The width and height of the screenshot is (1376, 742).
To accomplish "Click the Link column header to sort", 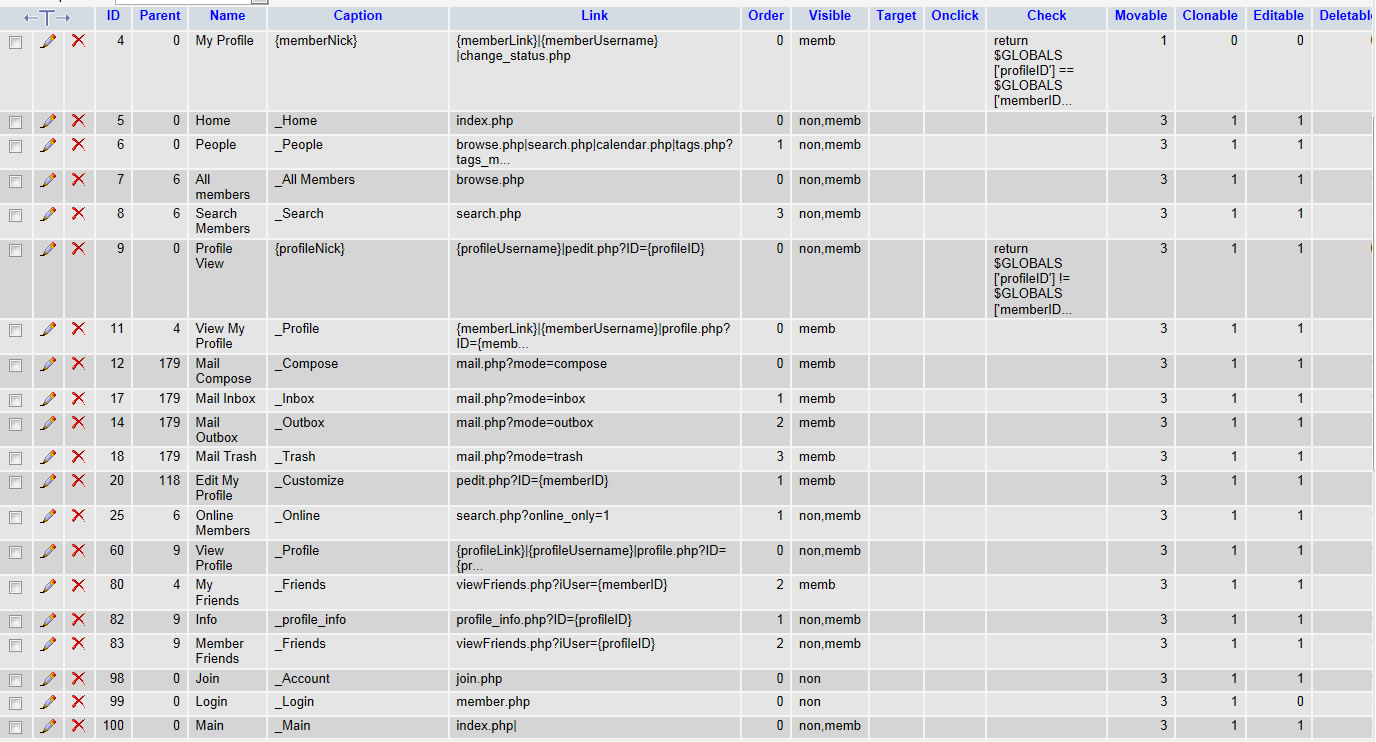I will [594, 16].
